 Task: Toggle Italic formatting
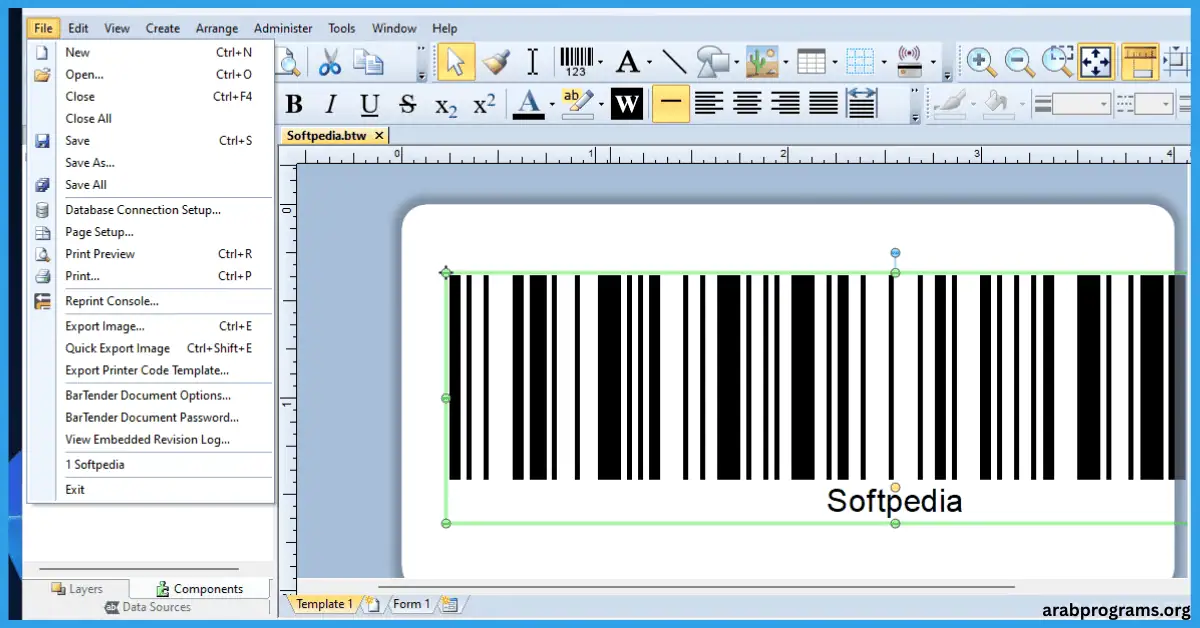tap(331, 104)
